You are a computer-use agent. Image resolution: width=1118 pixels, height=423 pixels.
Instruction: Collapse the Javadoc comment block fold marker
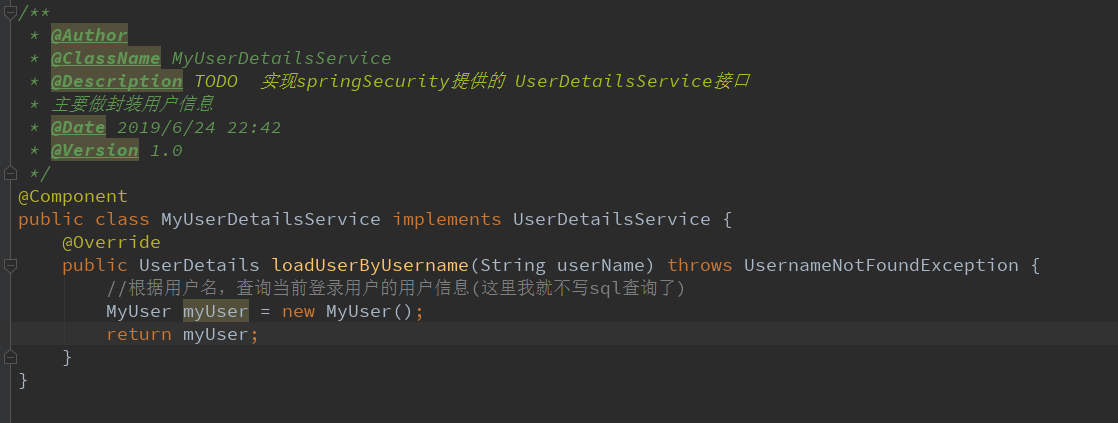pyautogui.click(x=10, y=12)
